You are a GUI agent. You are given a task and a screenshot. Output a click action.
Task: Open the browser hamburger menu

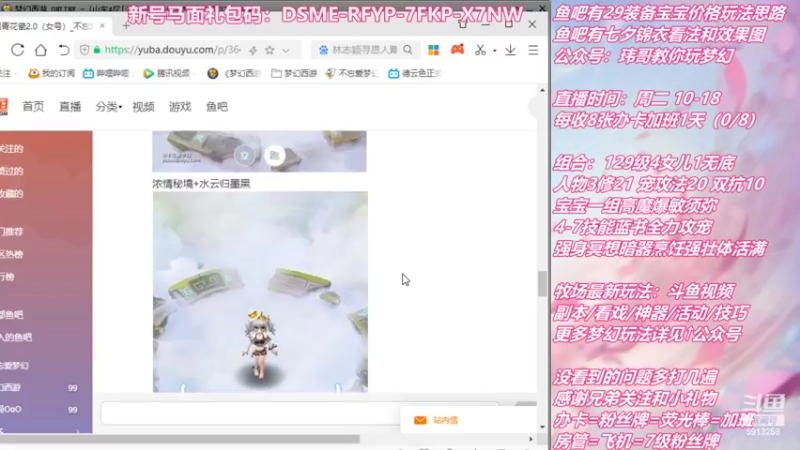(x=533, y=50)
